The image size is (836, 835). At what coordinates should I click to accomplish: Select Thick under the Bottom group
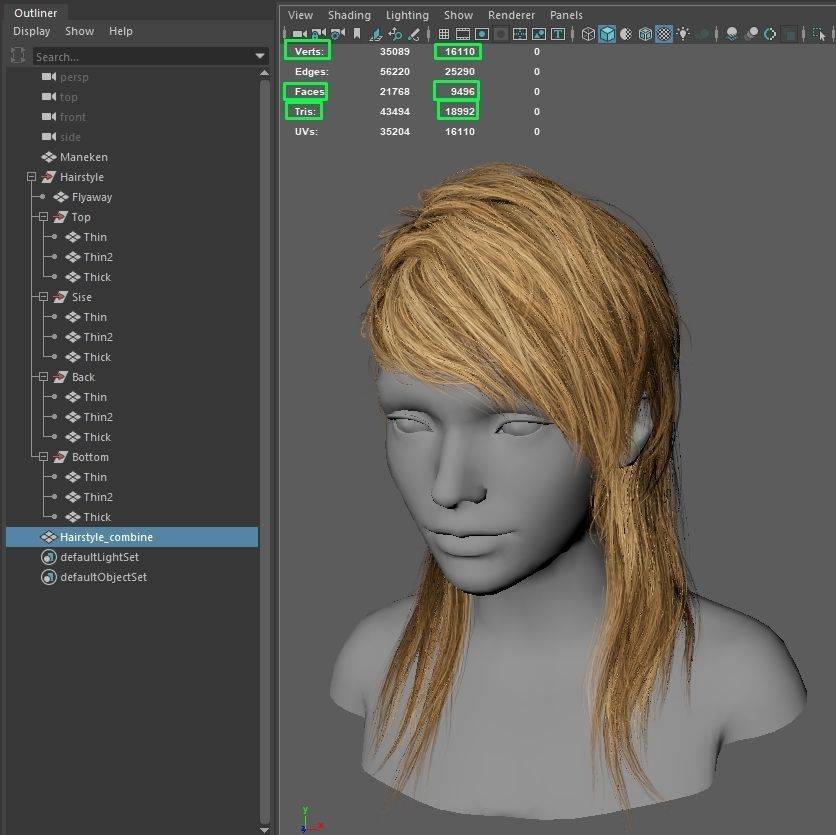(97, 517)
